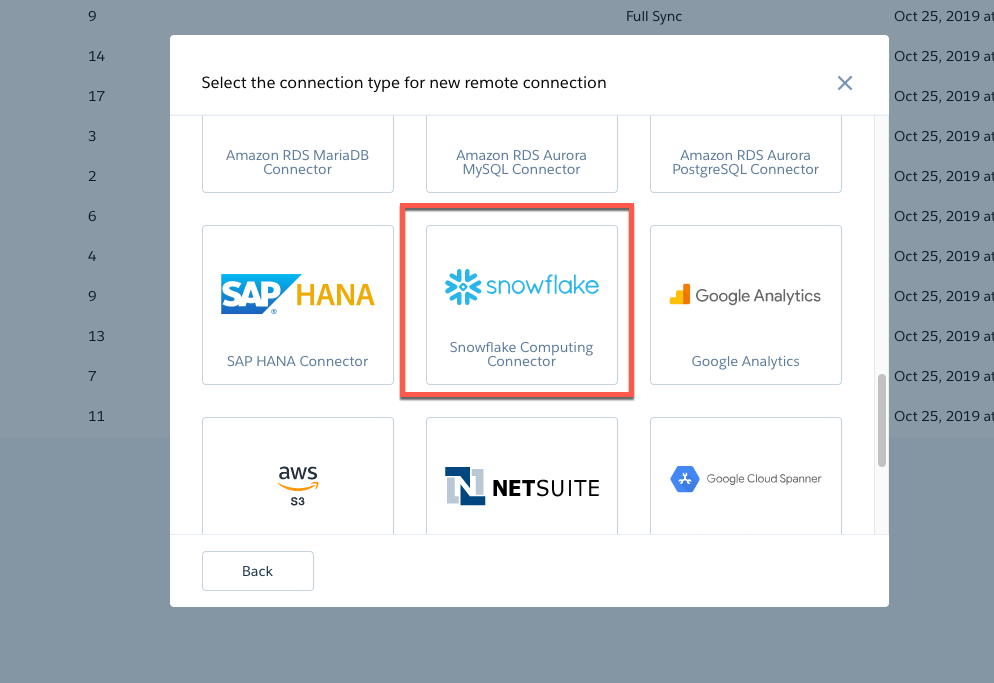Select the NetSuite logo
The height and width of the screenshot is (683, 994).
521,486
